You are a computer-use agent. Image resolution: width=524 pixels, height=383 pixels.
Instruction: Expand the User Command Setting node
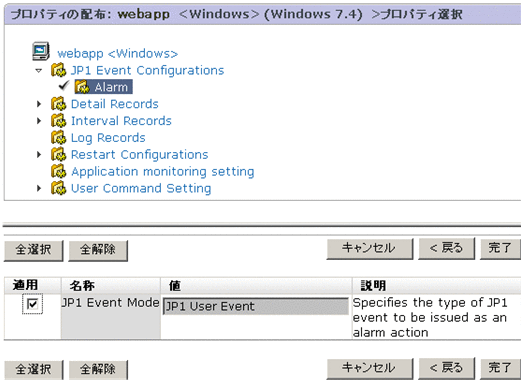click(39, 188)
